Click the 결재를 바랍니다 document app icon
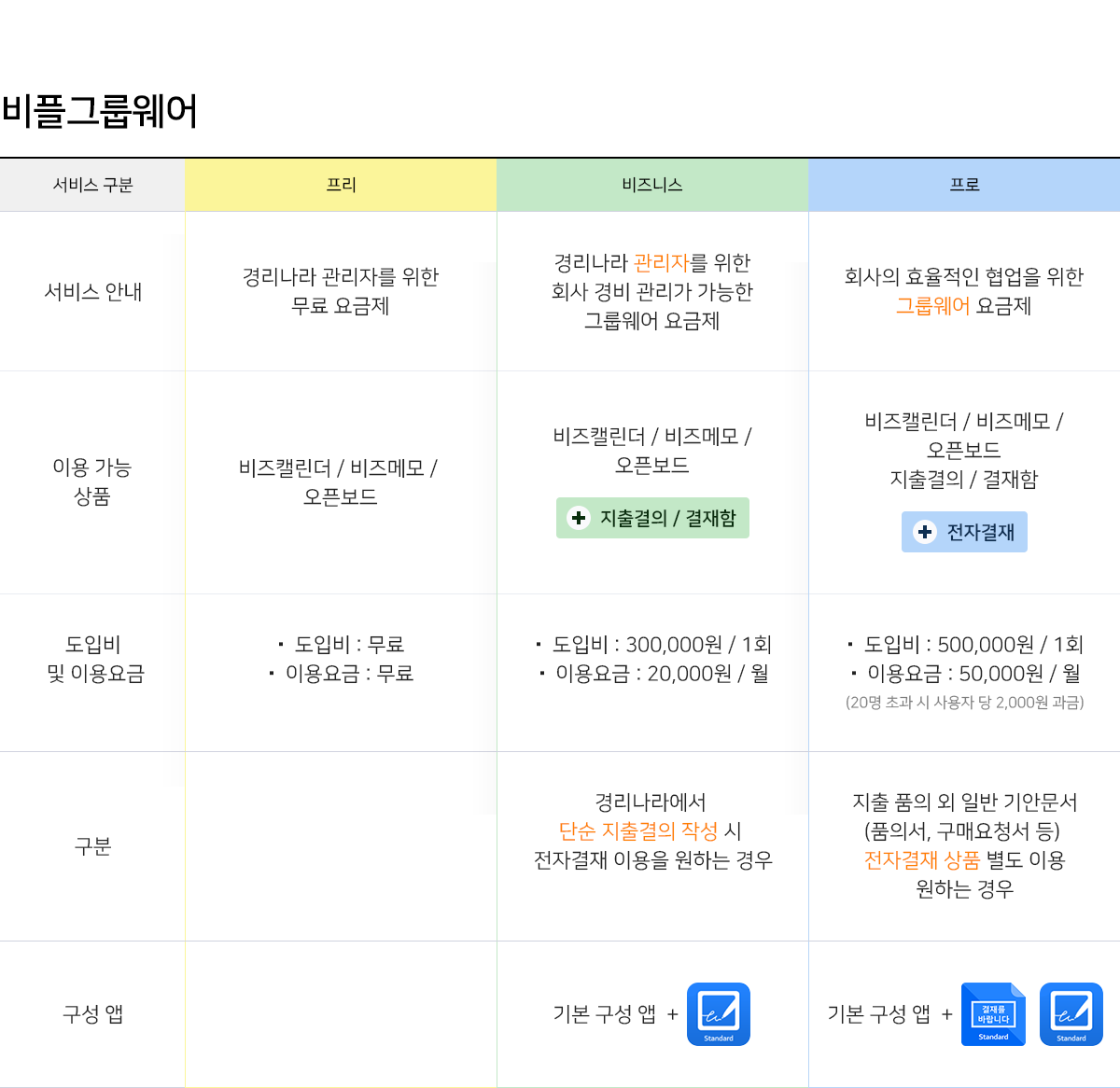 (x=993, y=1014)
